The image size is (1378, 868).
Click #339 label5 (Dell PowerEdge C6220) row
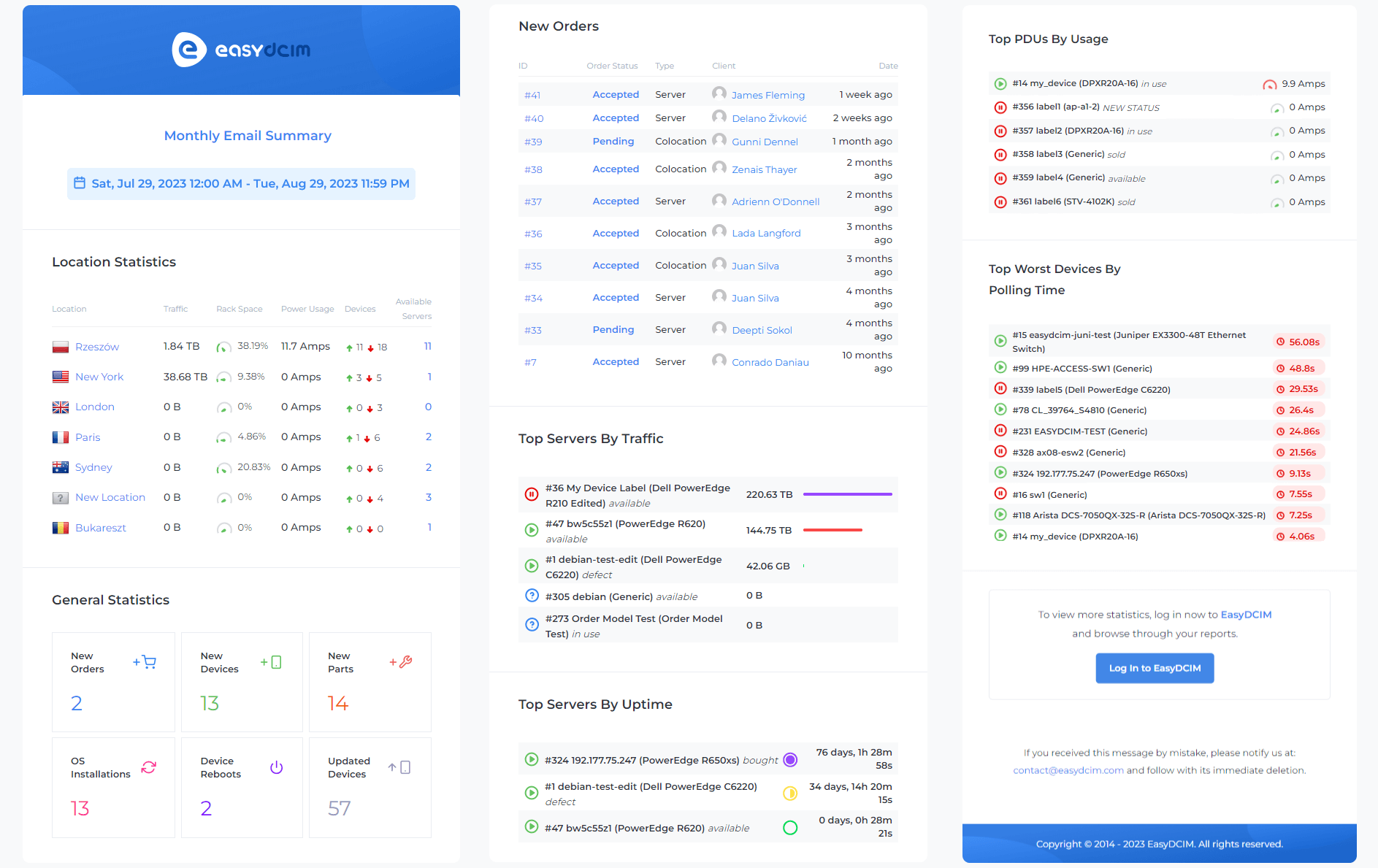point(1160,389)
